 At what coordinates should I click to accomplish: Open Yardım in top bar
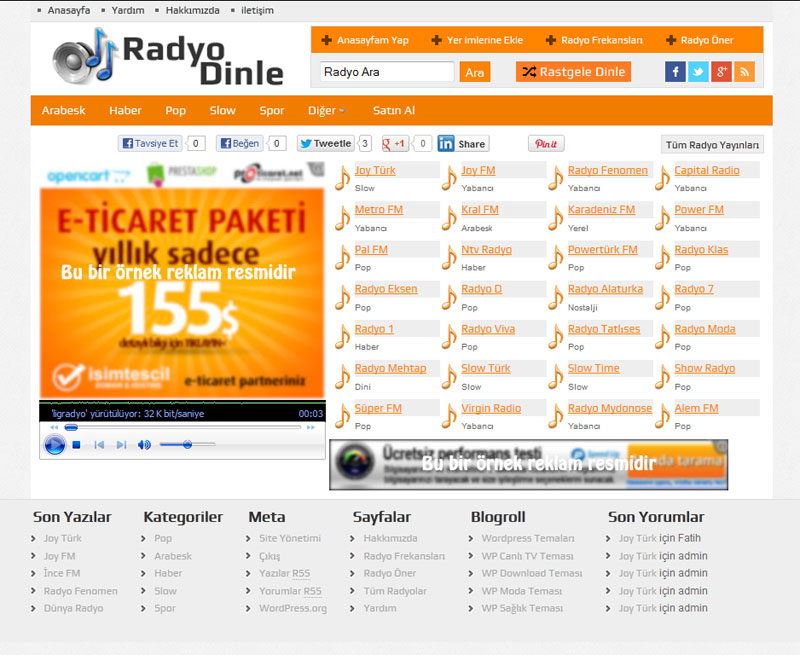coord(128,10)
